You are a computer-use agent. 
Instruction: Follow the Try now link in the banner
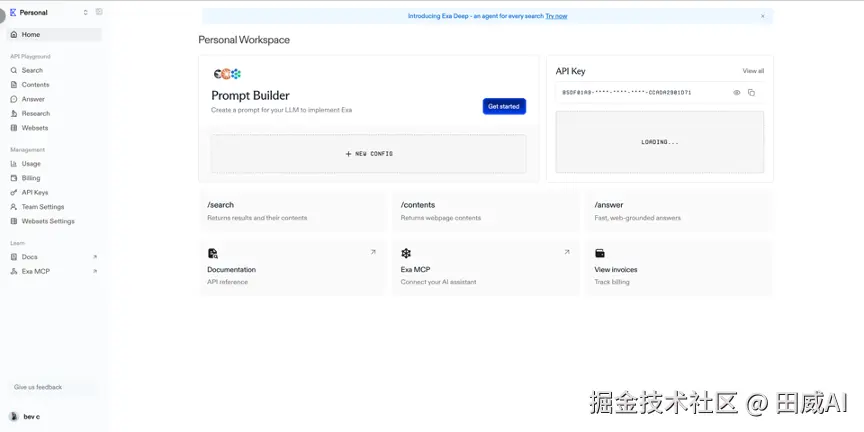click(x=556, y=16)
